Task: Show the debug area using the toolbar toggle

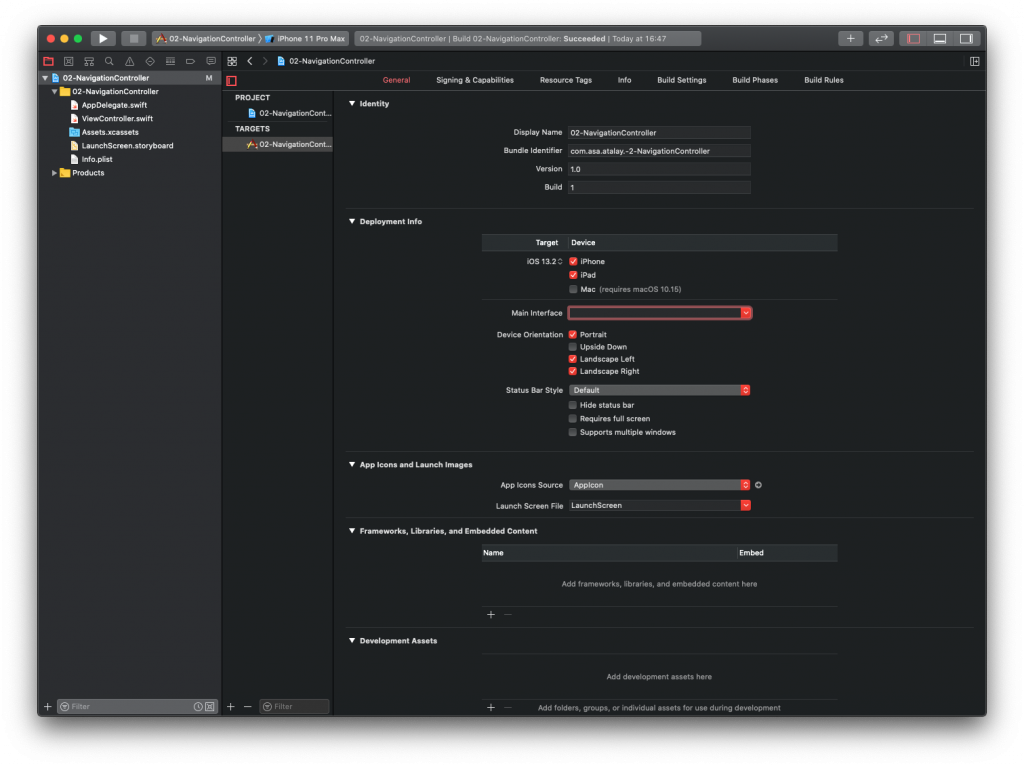Action: (940, 39)
